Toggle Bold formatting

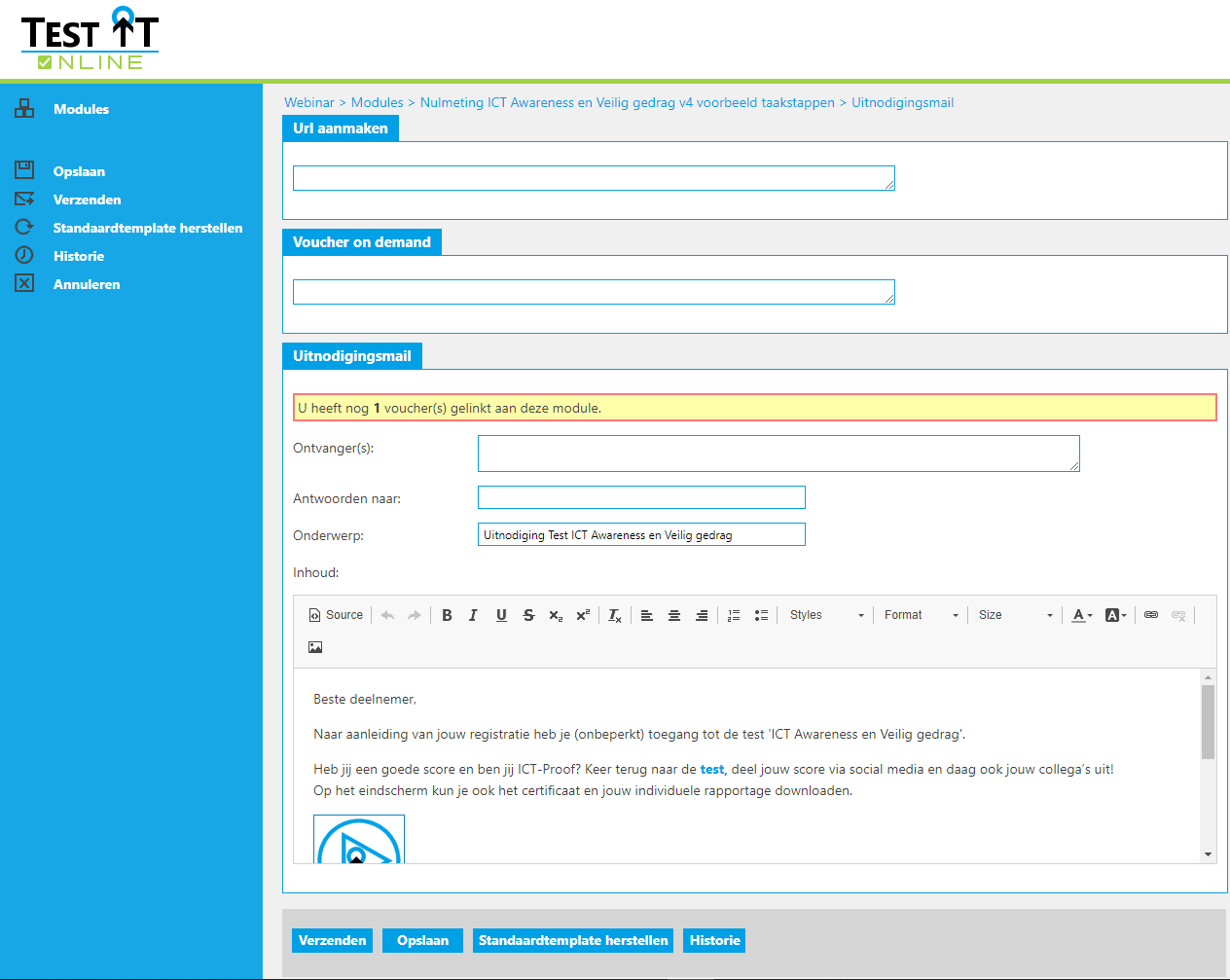pos(447,615)
